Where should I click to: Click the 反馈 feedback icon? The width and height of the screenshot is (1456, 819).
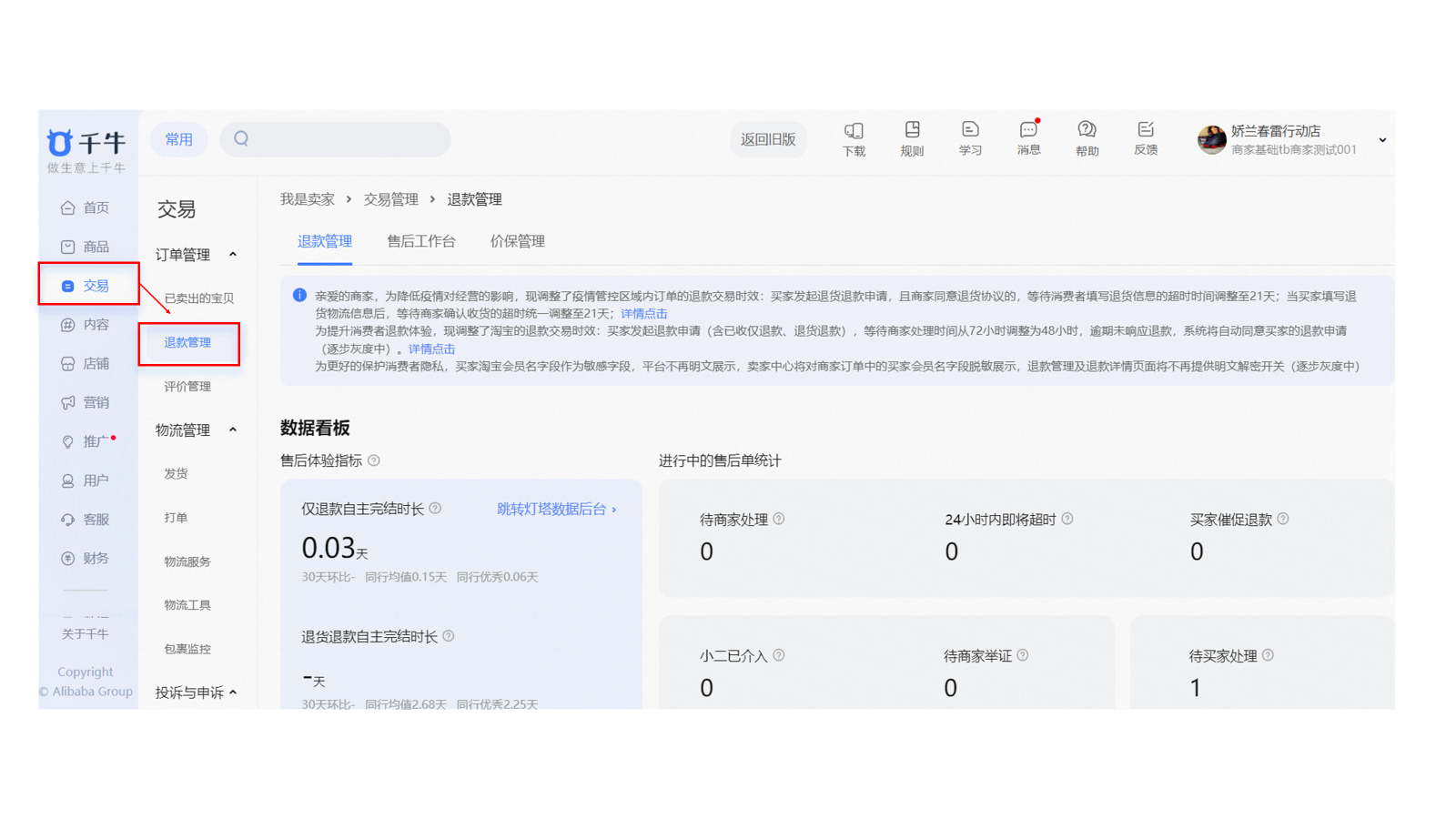pyautogui.click(x=1145, y=139)
